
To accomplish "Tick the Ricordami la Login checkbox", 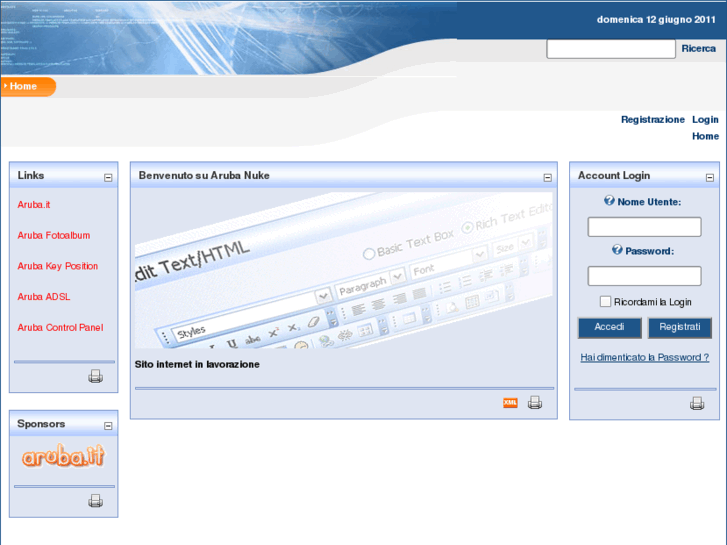I will (605, 301).
